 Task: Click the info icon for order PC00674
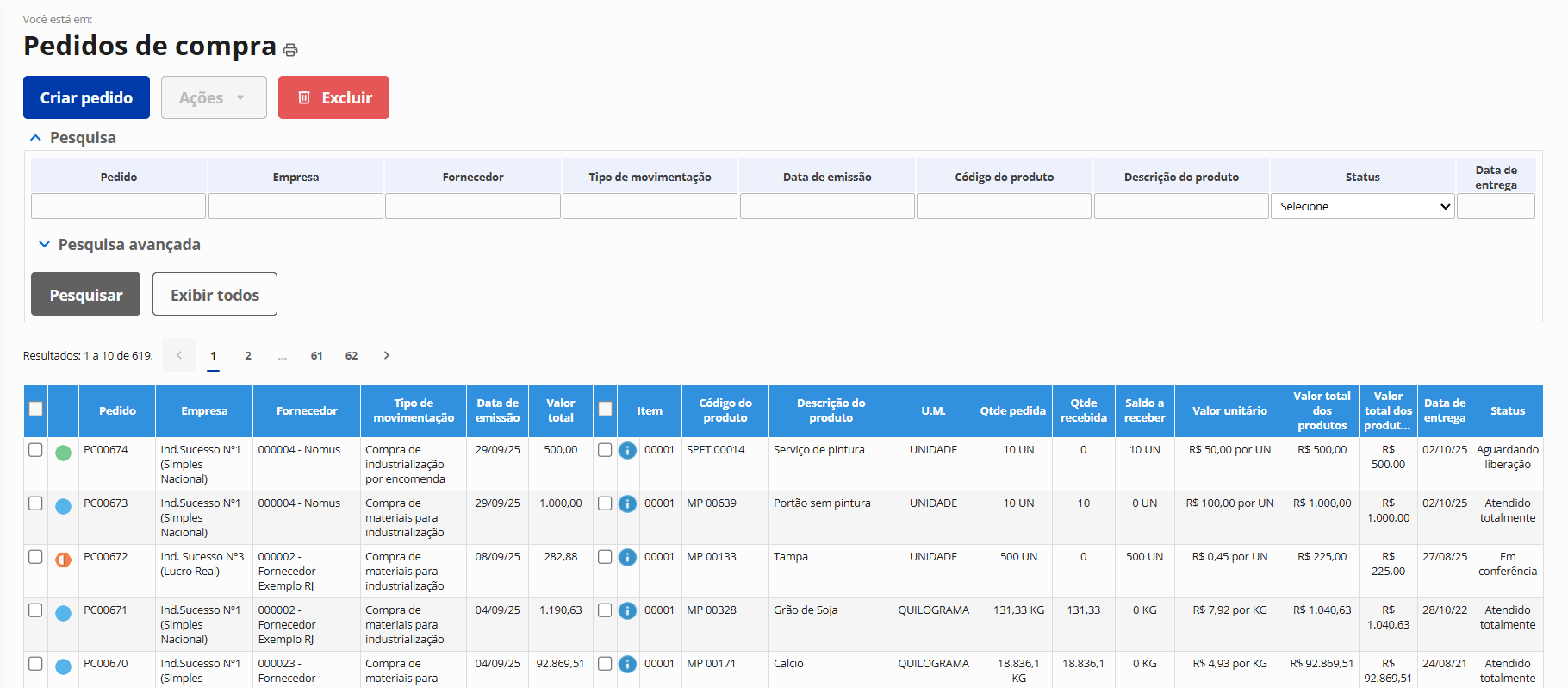point(628,450)
